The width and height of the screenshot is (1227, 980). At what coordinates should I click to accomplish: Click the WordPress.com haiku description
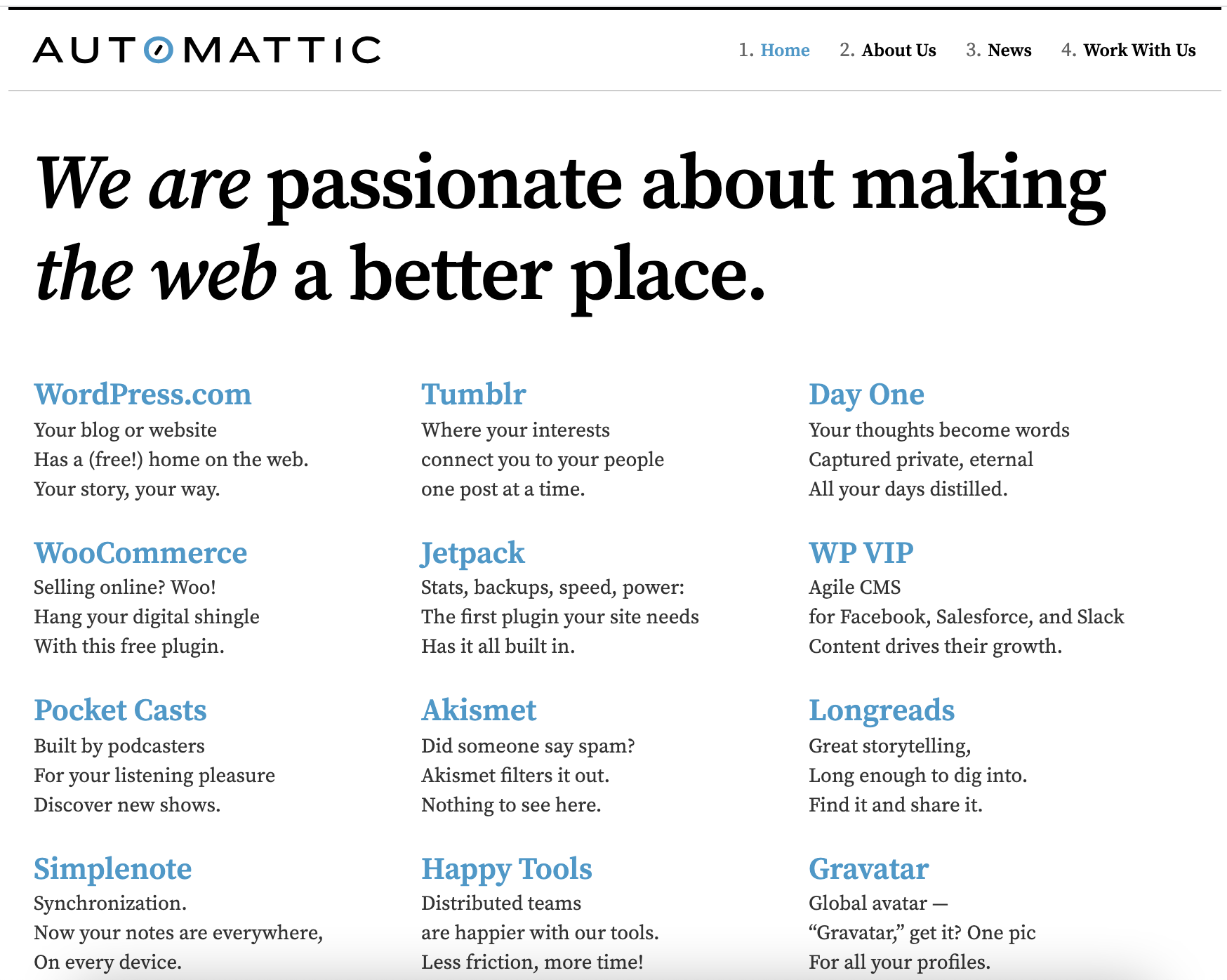(x=171, y=459)
